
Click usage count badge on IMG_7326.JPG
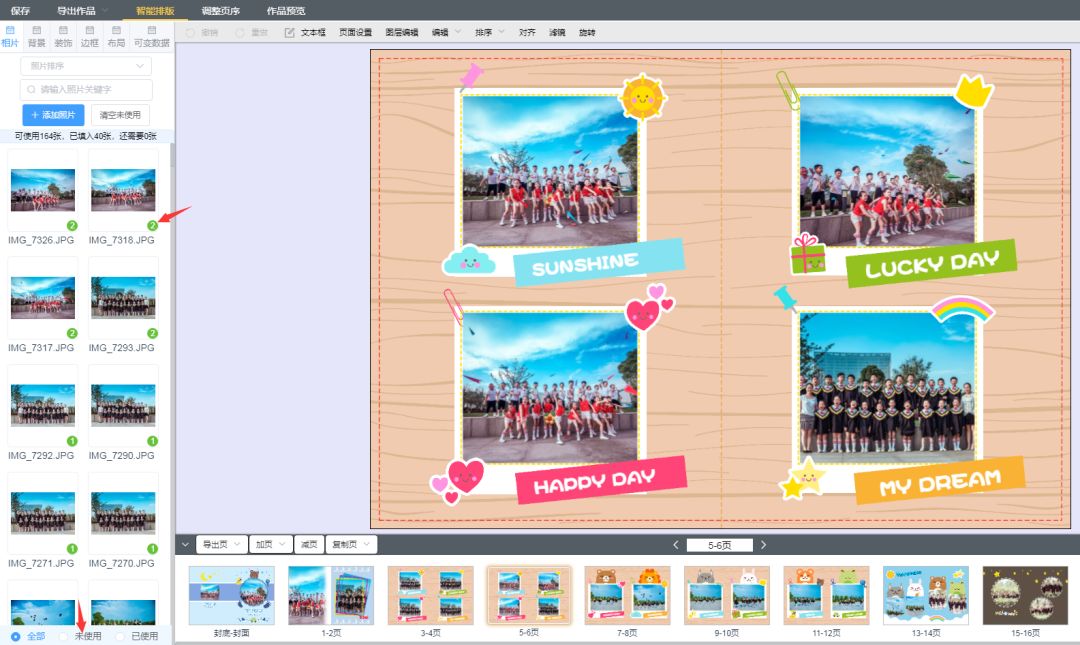pos(72,225)
